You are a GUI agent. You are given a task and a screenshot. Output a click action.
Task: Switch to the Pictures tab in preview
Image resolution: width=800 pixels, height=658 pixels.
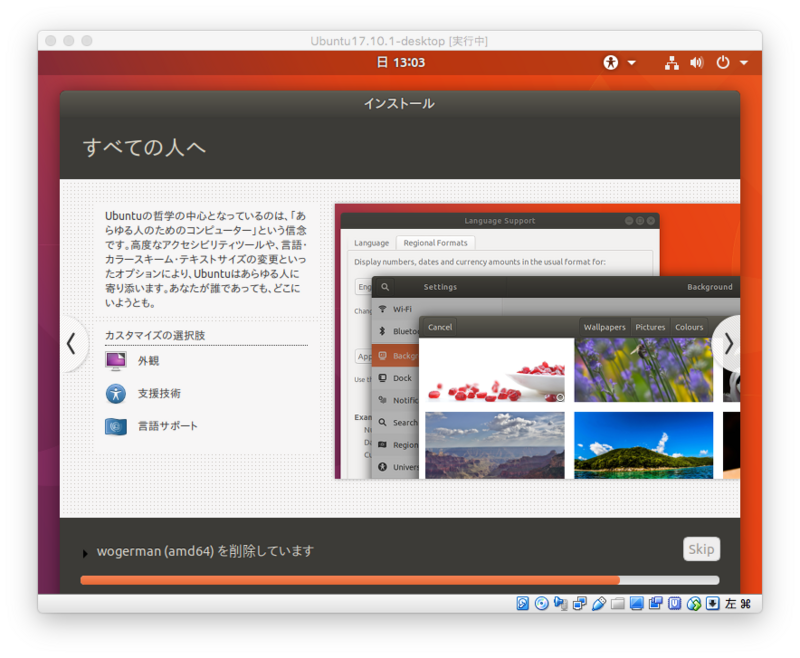(650, 327)
